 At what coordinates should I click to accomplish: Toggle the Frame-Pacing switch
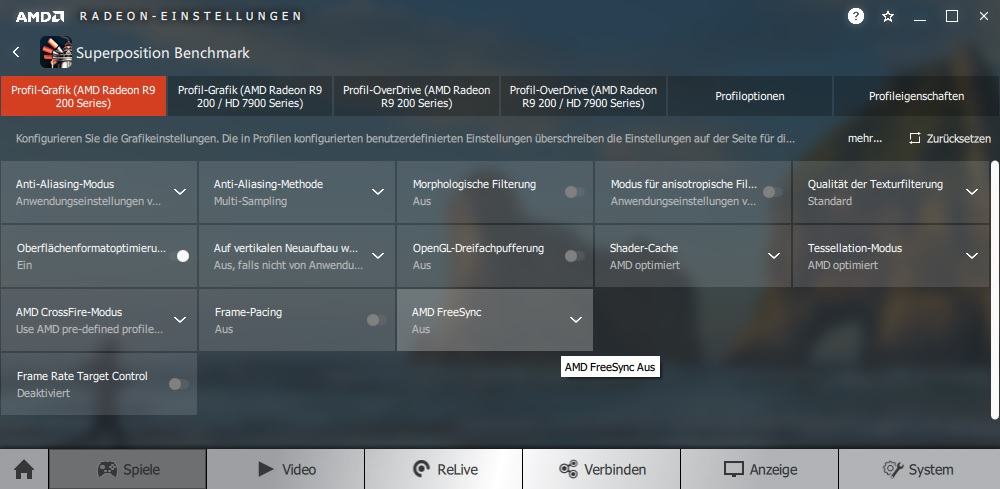(376, 320)
